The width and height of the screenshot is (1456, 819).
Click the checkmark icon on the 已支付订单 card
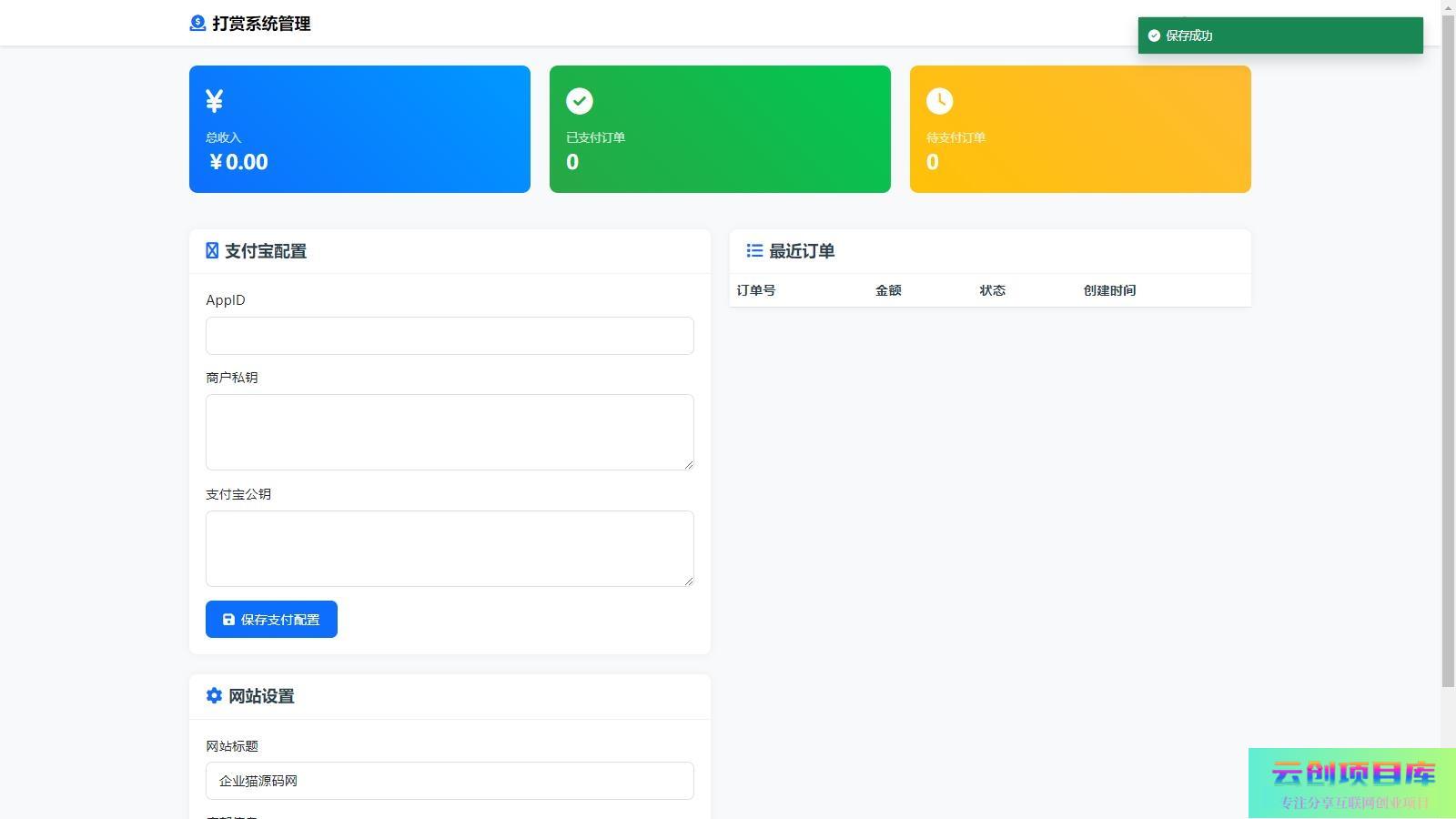(580, 101)
